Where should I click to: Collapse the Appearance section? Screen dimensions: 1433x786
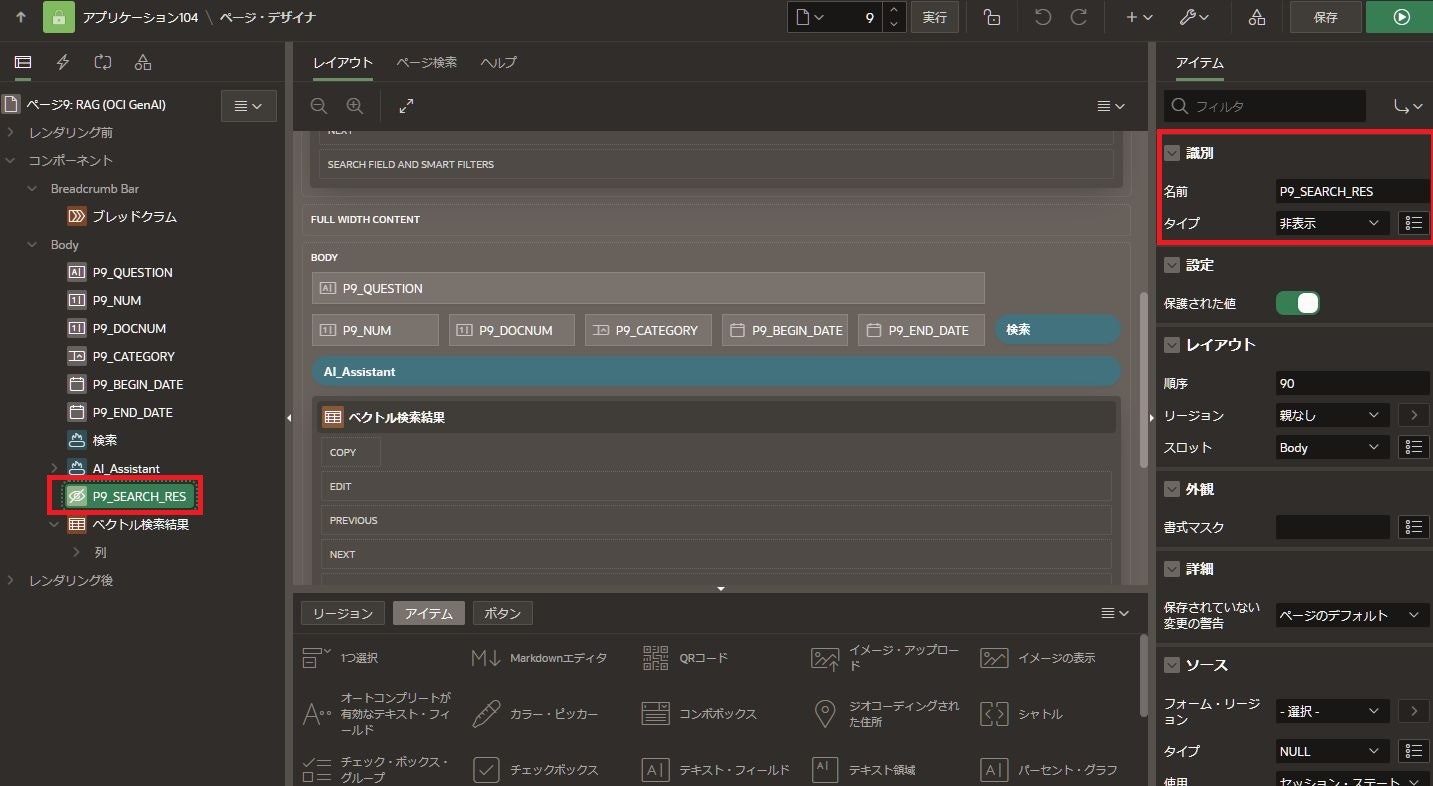pos(1173,489)
